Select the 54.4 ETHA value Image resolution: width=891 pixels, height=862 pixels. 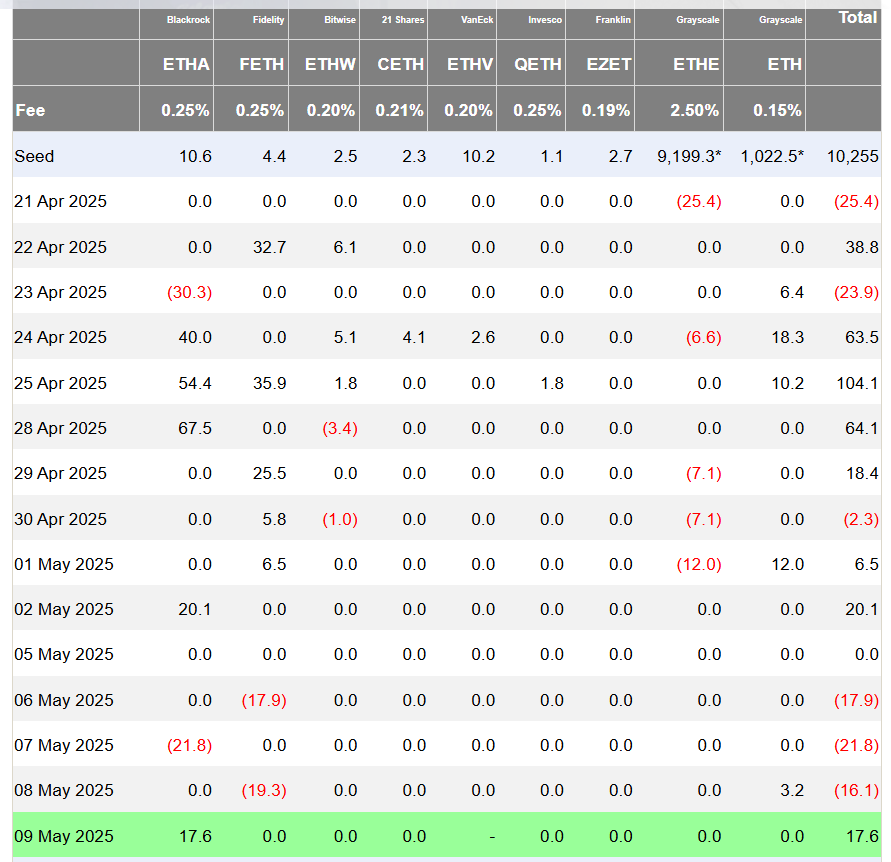click(x=195, y=384)
